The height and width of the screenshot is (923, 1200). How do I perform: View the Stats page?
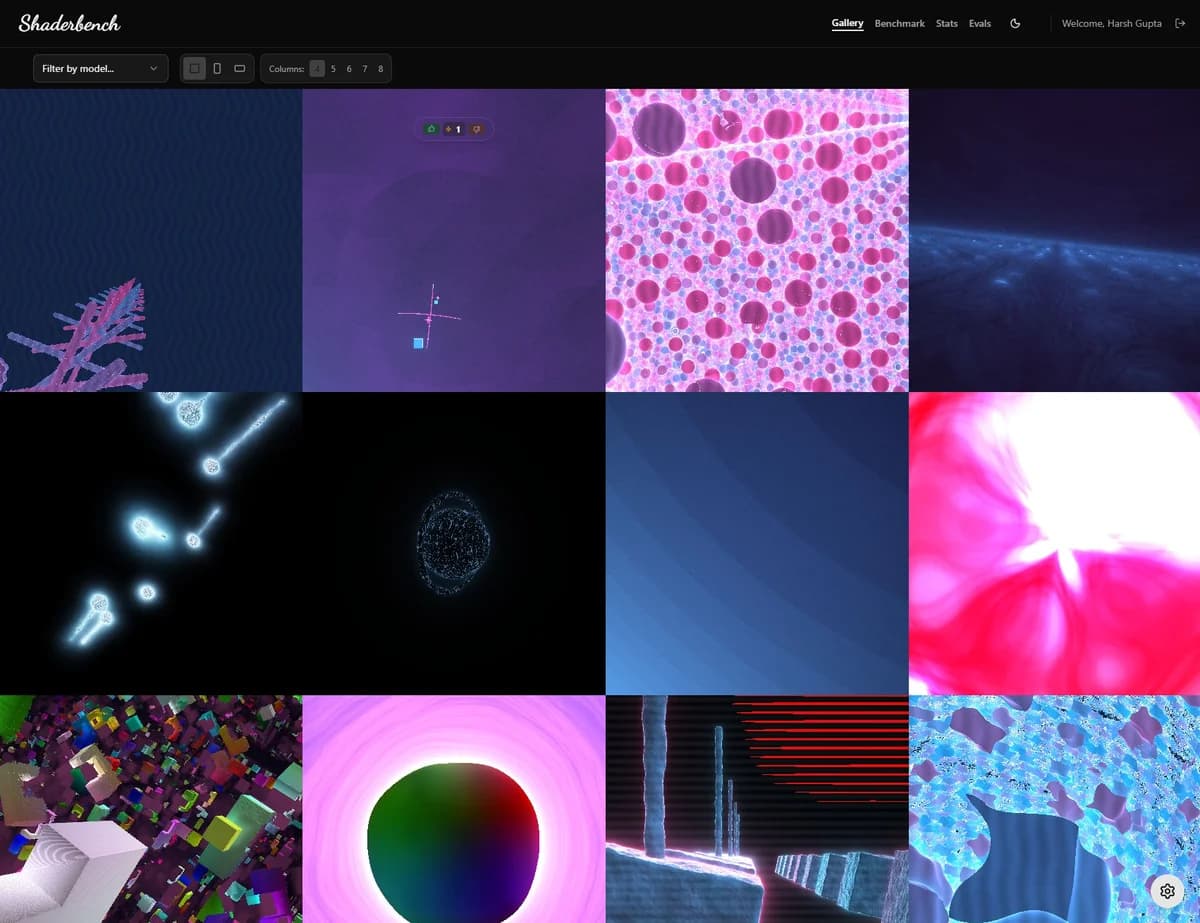(946, 23)
